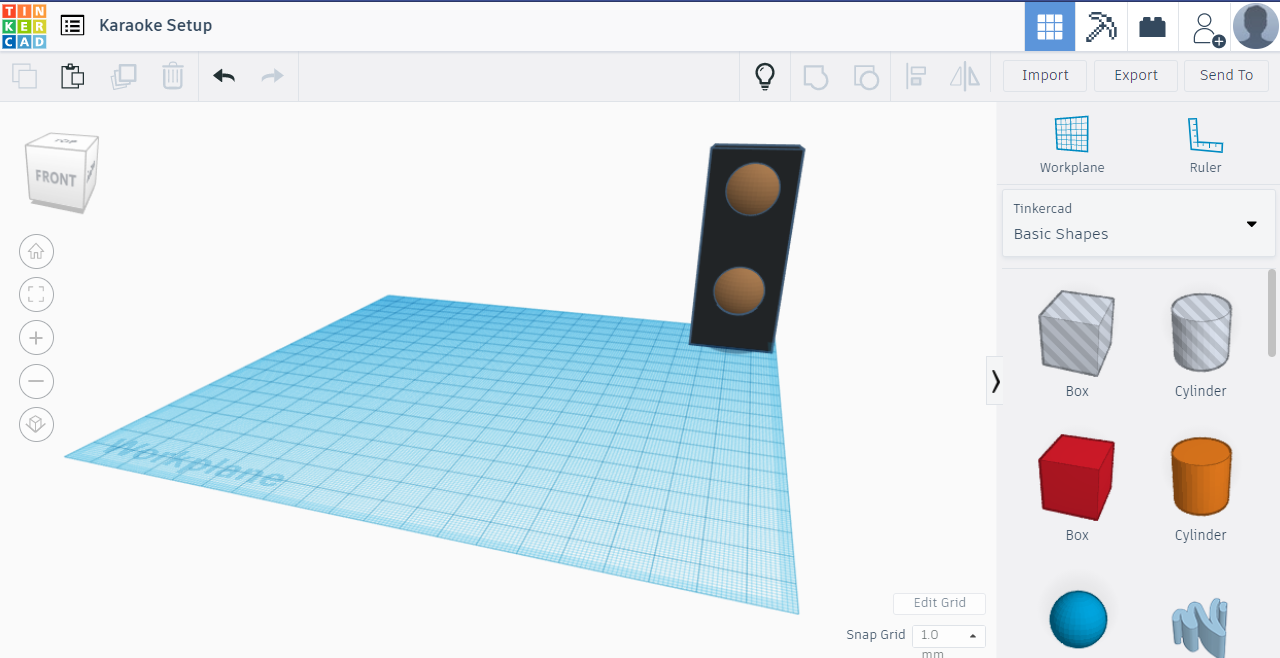Click the Paste toolbar icon
Image resolution: width=1280 pixels, height=658 pixels.
pyautogui.click(x=72, y=76)
